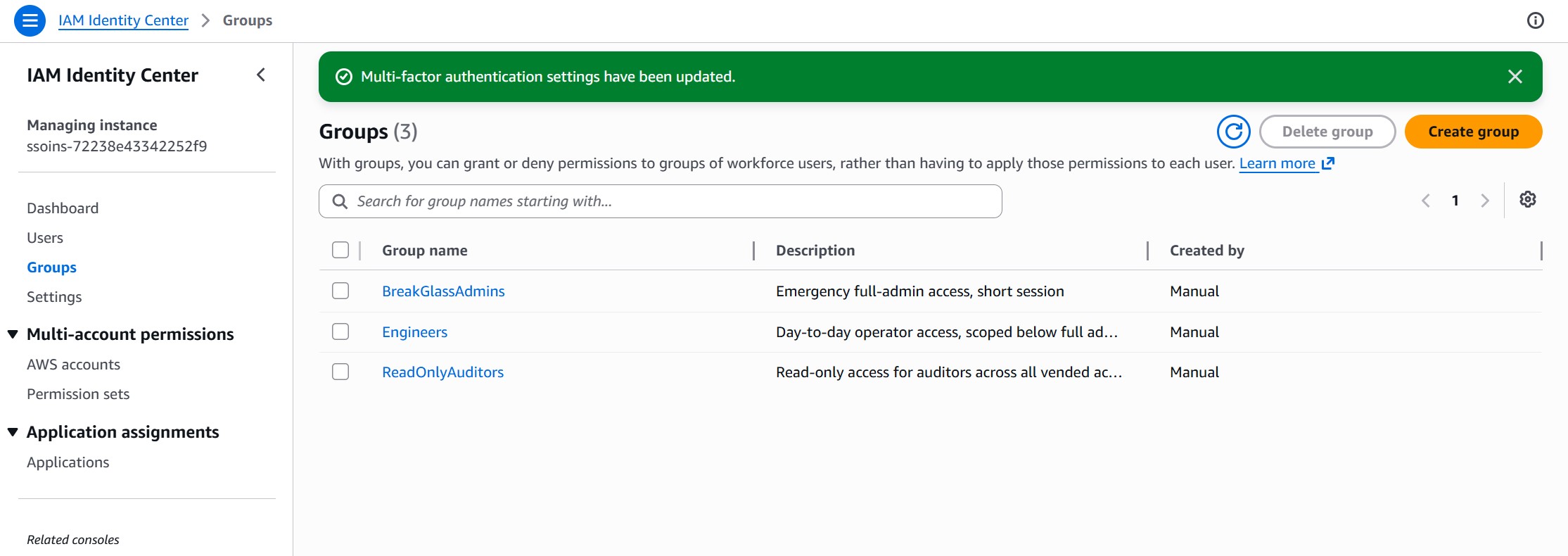Select all groups checkbox in header

(340, 250)
